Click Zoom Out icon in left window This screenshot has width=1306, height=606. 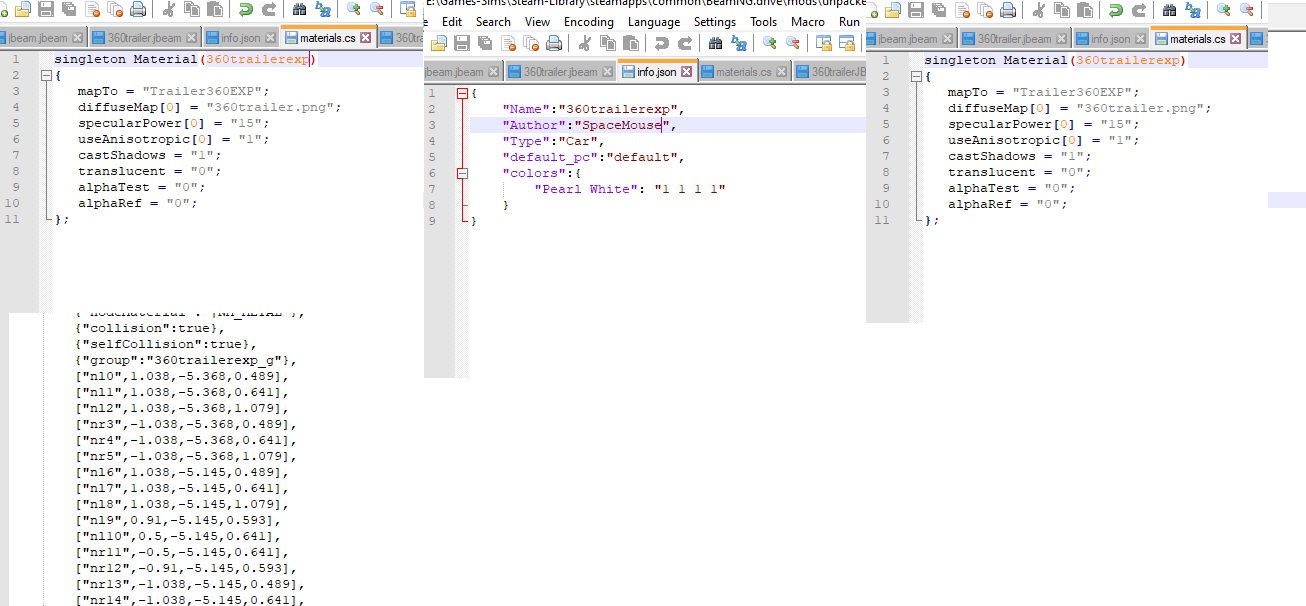[x=377, y=9]
